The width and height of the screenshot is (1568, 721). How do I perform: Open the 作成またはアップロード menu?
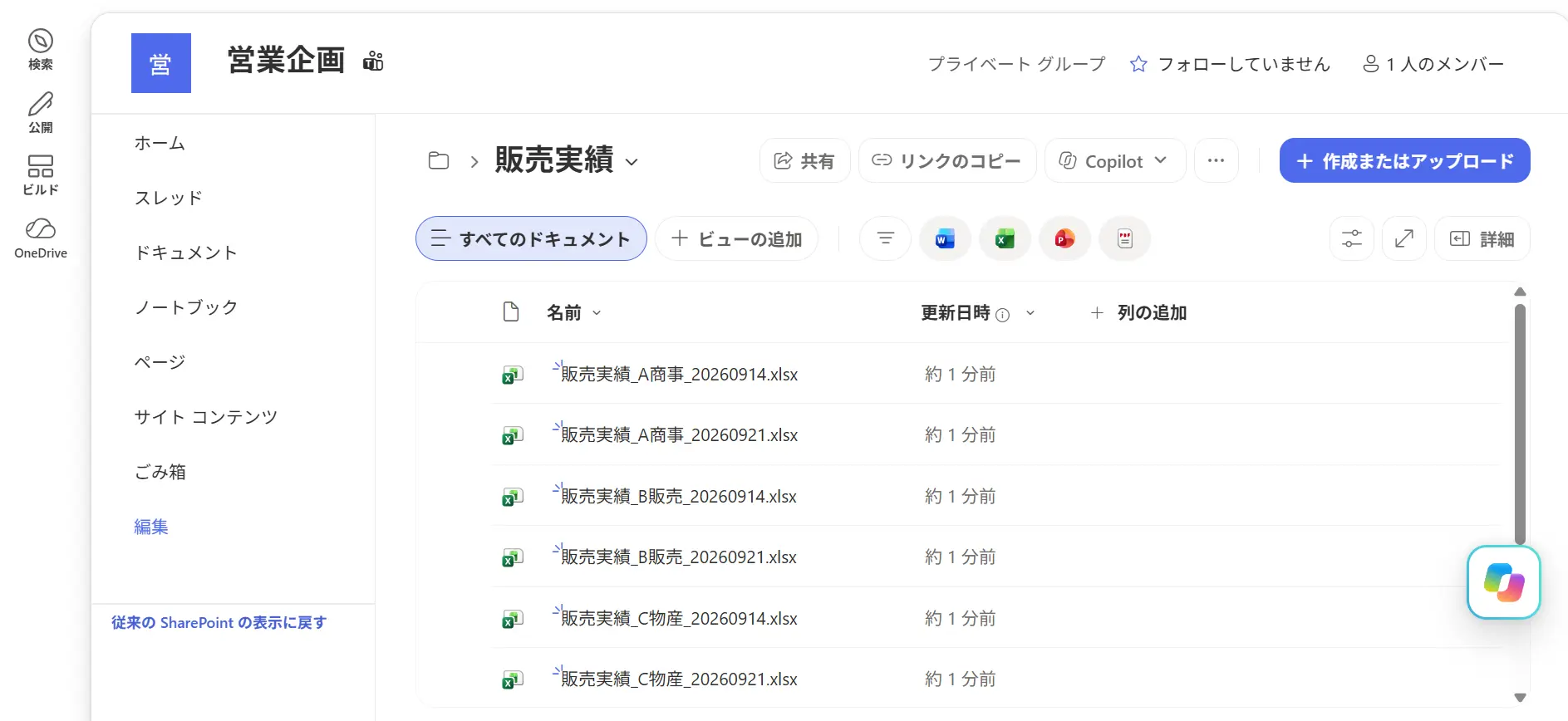tap(1404, 160)
